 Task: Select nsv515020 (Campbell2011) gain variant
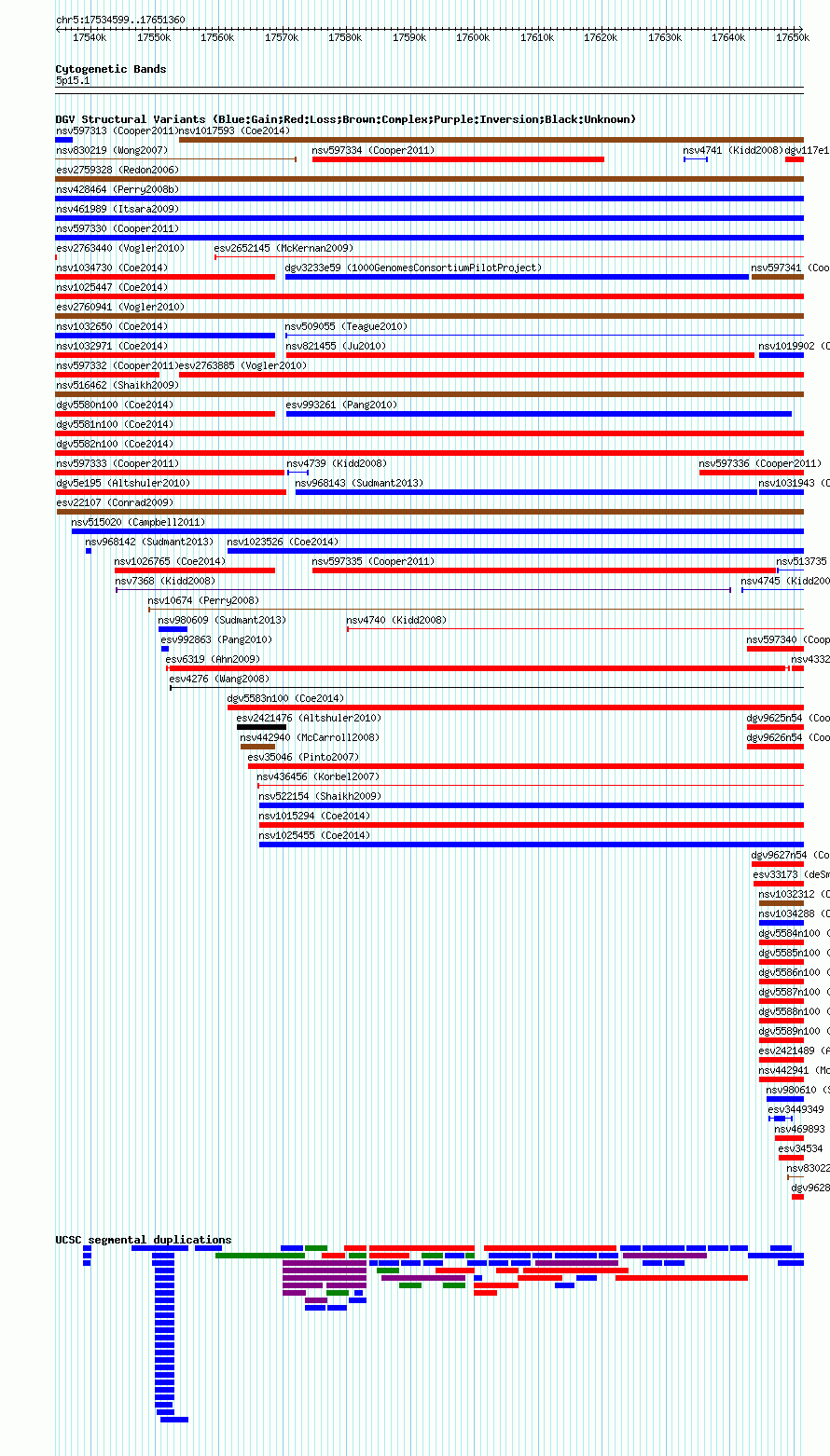(437, 531)
